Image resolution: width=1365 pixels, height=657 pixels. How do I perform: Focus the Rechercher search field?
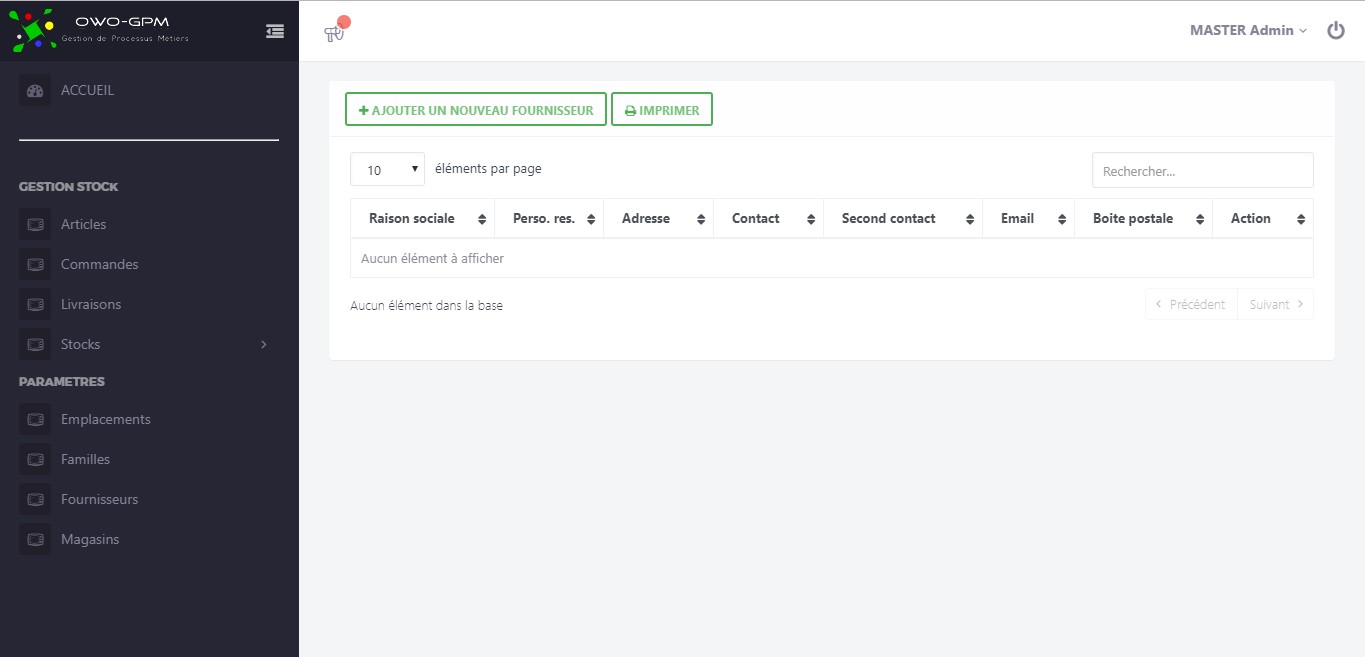(x=1202, y=171)
